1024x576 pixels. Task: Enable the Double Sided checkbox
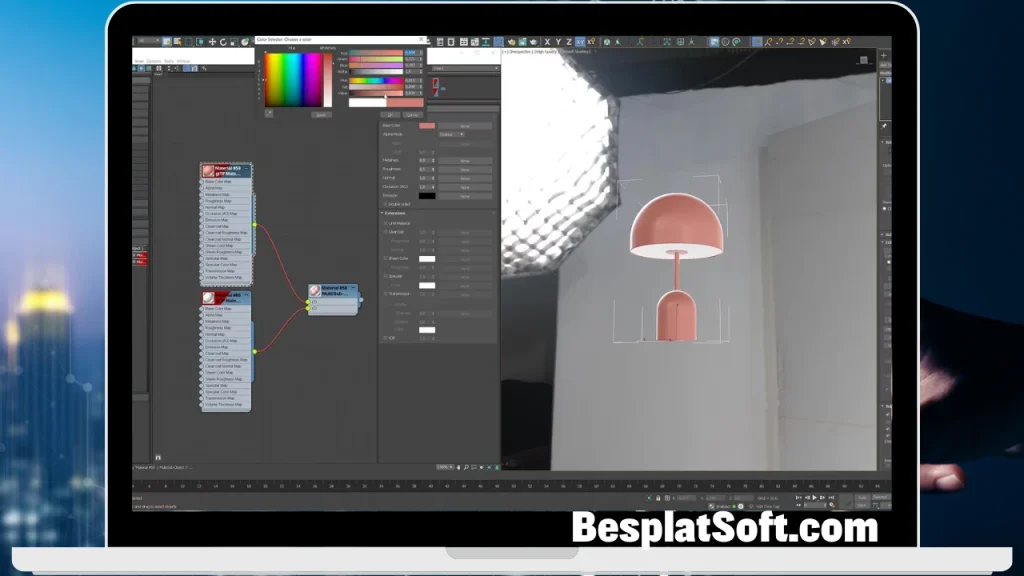coord(384,203)
